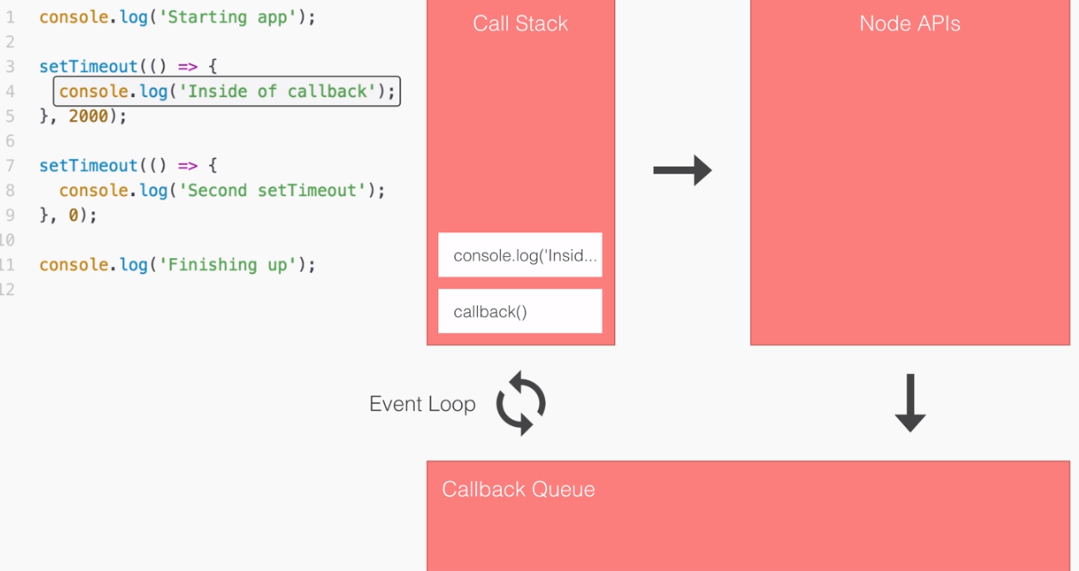The width and height of the screenshot is (1079, 571).
Task: Click the 'Finishing up' console.log line
Action: coord(177,265)
